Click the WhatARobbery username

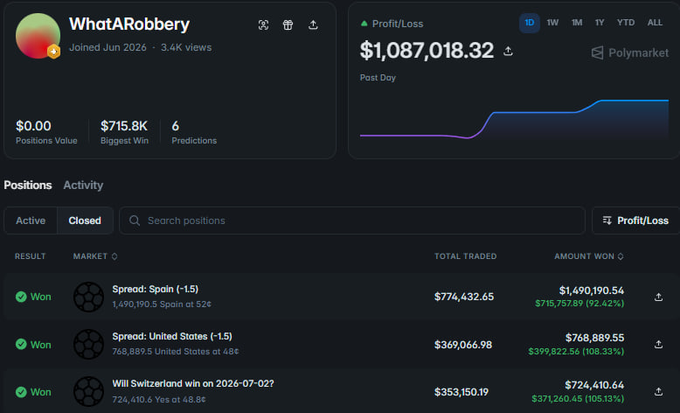[x=129, y=24]
